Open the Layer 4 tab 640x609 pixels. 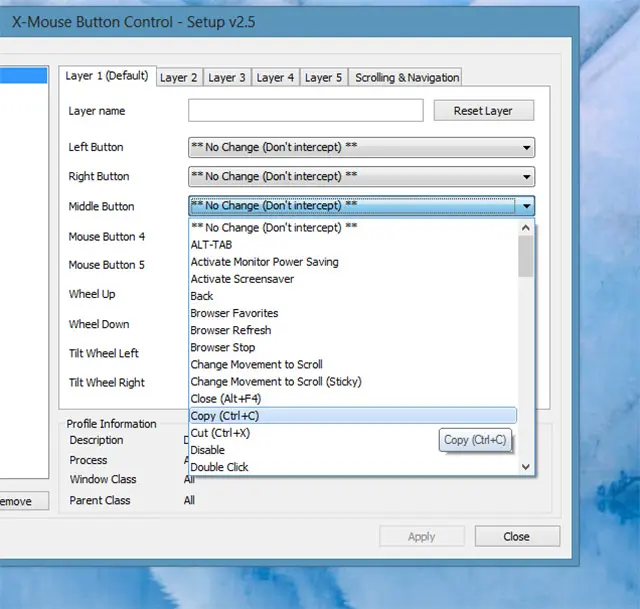[x=275, y=78]
